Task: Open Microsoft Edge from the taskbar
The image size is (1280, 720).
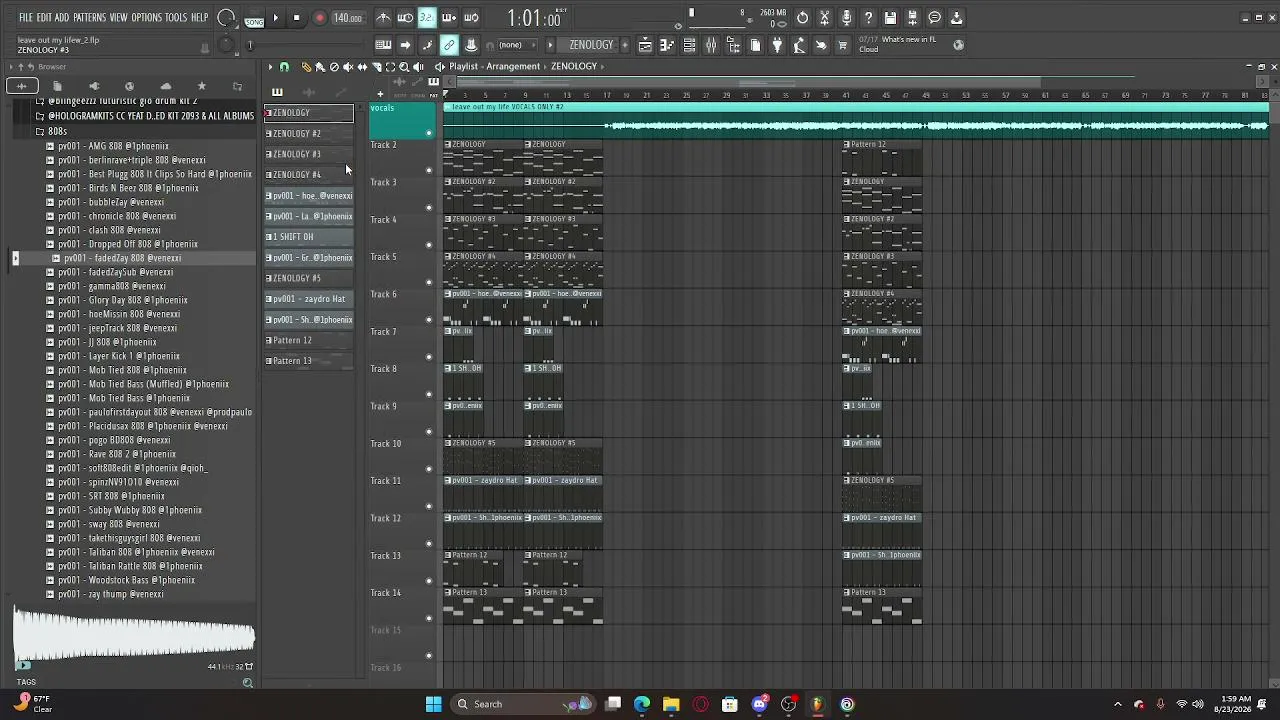Action: click(642, 704)
